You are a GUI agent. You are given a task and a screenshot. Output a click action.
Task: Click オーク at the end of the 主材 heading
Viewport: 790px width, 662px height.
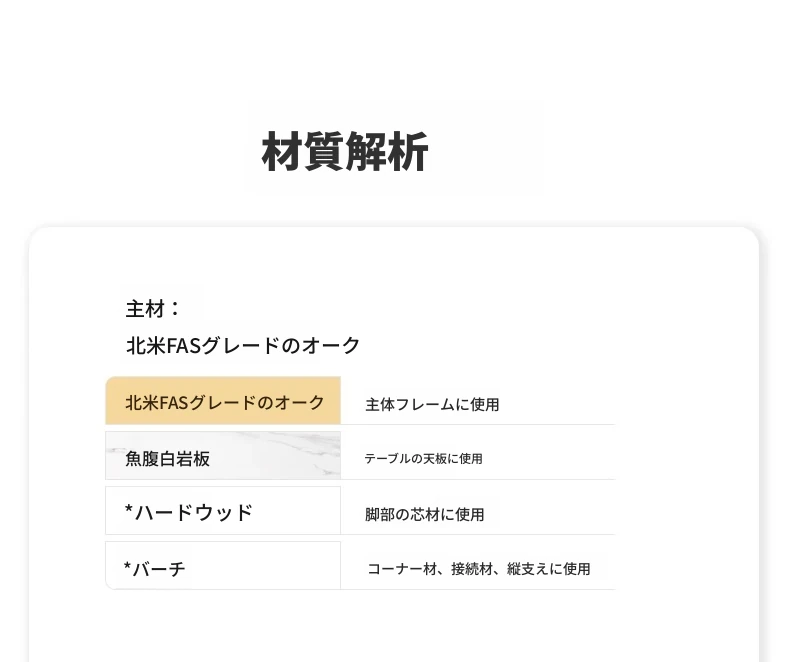point(331,345)
